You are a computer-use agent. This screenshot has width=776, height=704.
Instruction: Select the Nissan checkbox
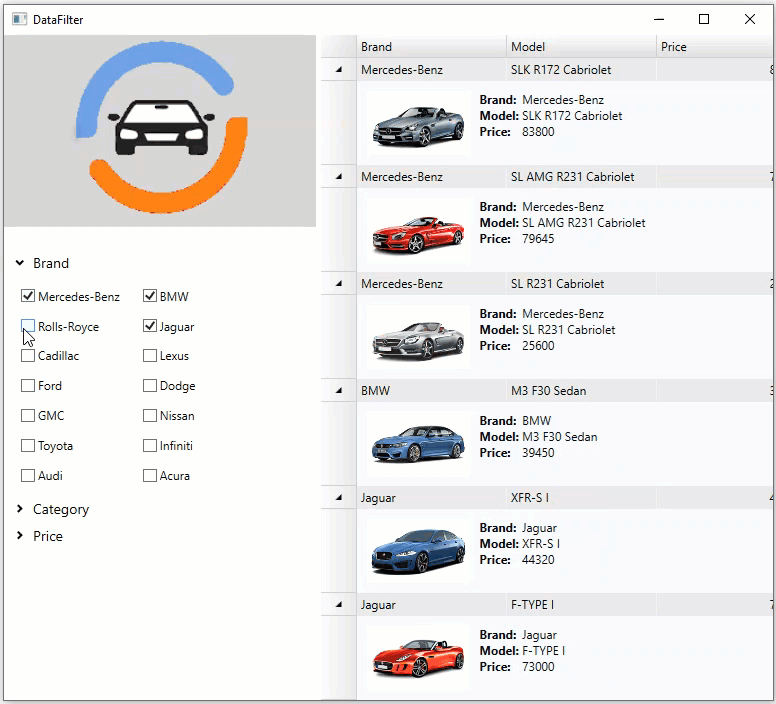[x=149, y=416]
